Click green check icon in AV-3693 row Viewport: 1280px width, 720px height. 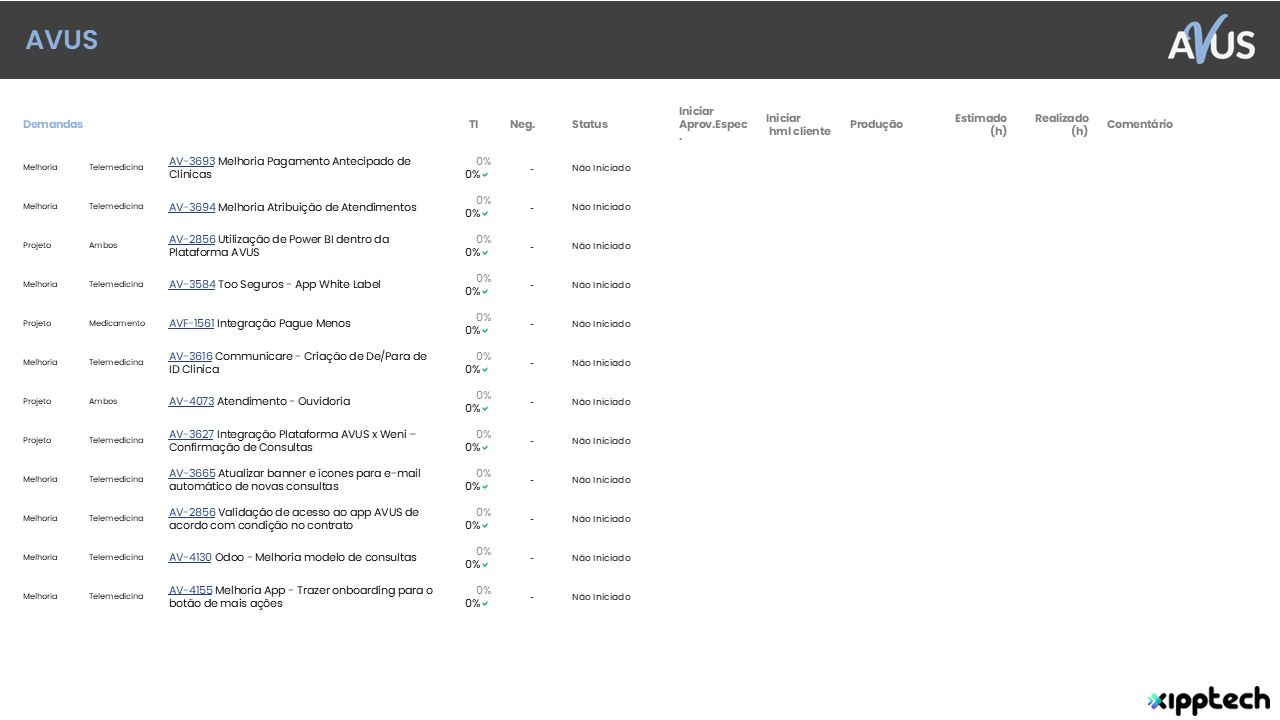[485, 175]
